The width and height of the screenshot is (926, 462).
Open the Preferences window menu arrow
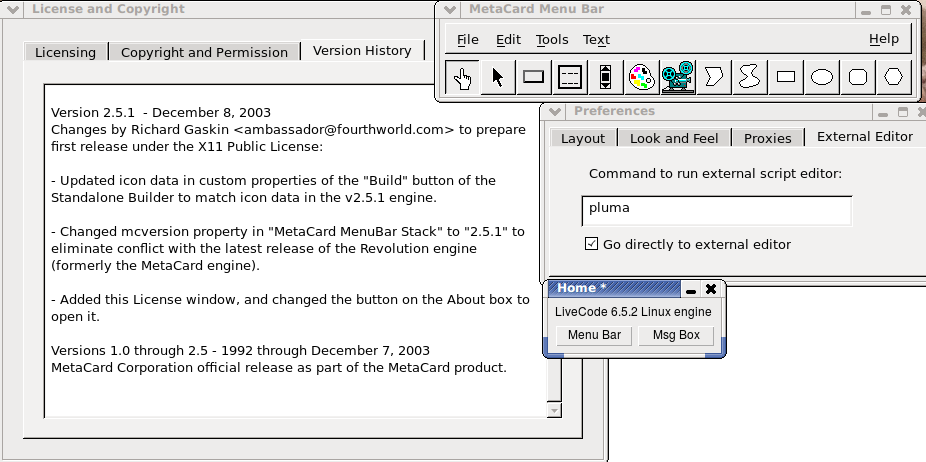pyautogui.click(x=555, y=111)
